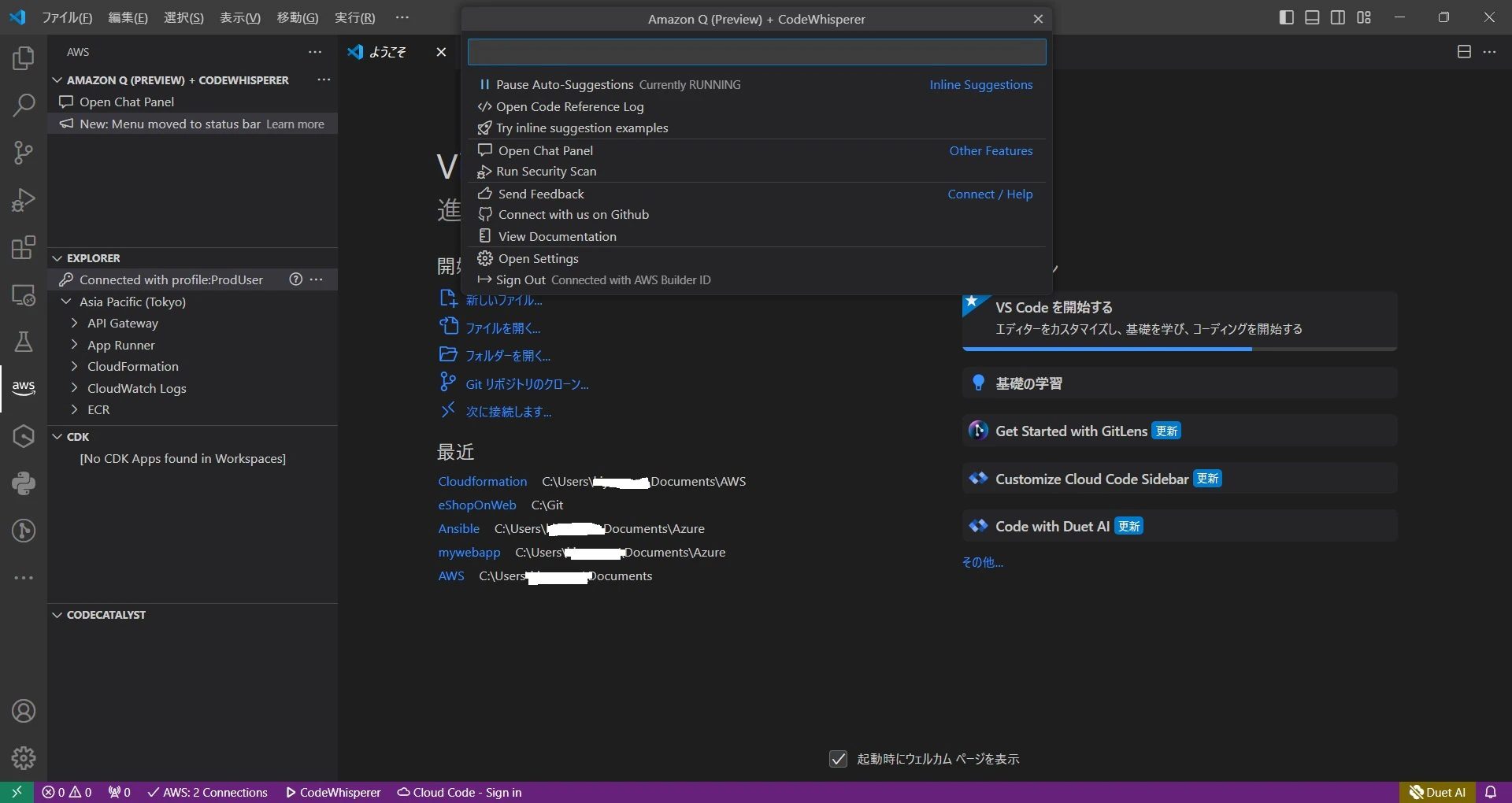Open editor more actions ellipsis
The width and height of the screenshot is (1512, 803).
(1489, 52)
